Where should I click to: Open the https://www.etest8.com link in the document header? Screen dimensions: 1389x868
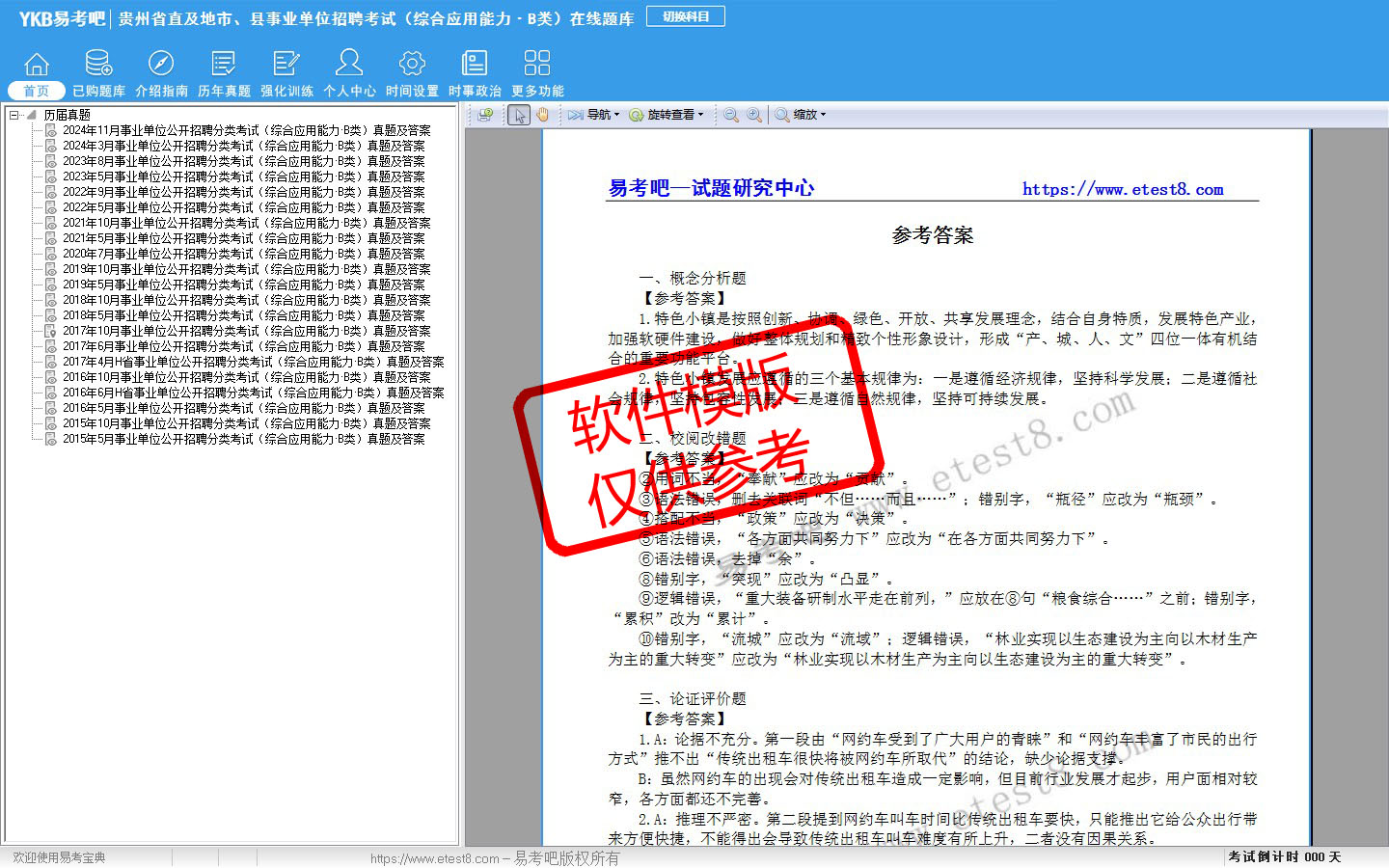click(x=1123, y=189)
